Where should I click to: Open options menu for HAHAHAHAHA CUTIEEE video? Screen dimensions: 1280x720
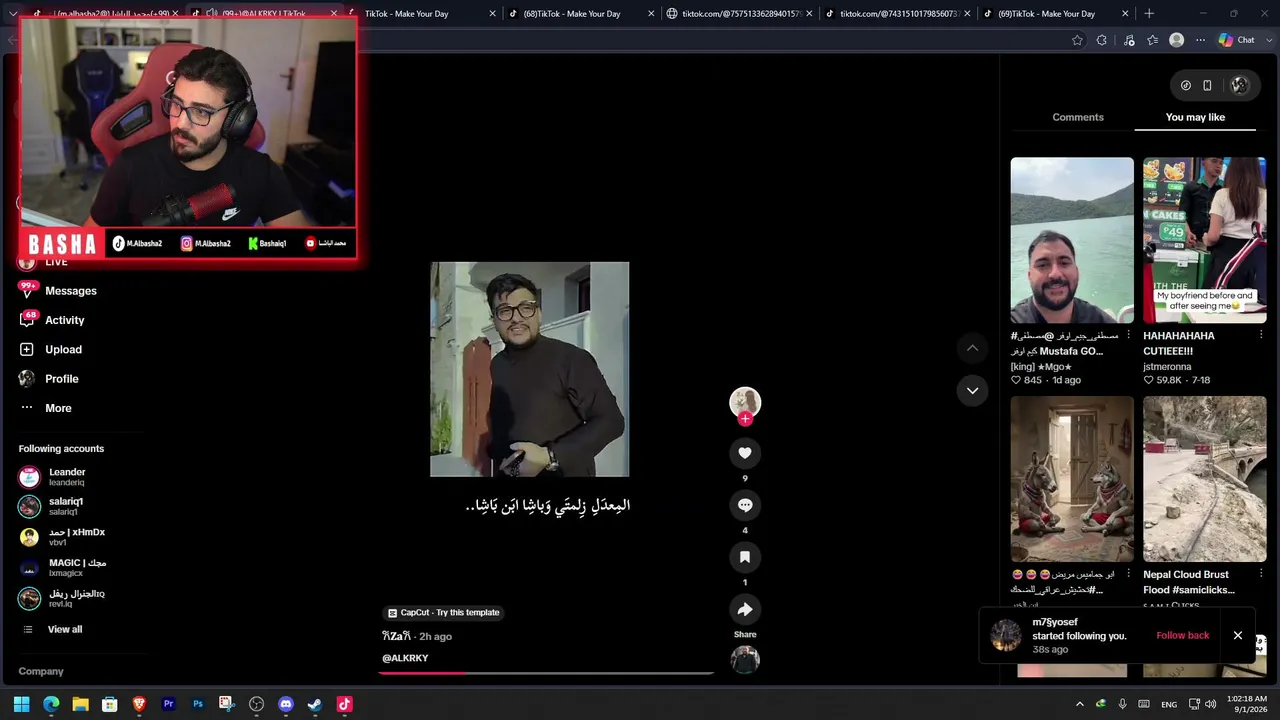click(x=1261, y=336)
